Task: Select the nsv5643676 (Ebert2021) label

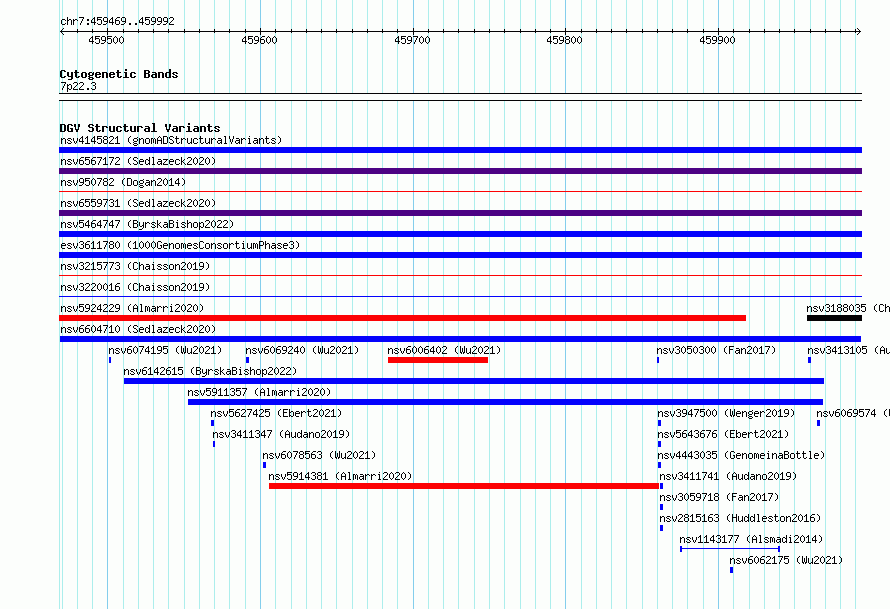Action: point(723,434)
